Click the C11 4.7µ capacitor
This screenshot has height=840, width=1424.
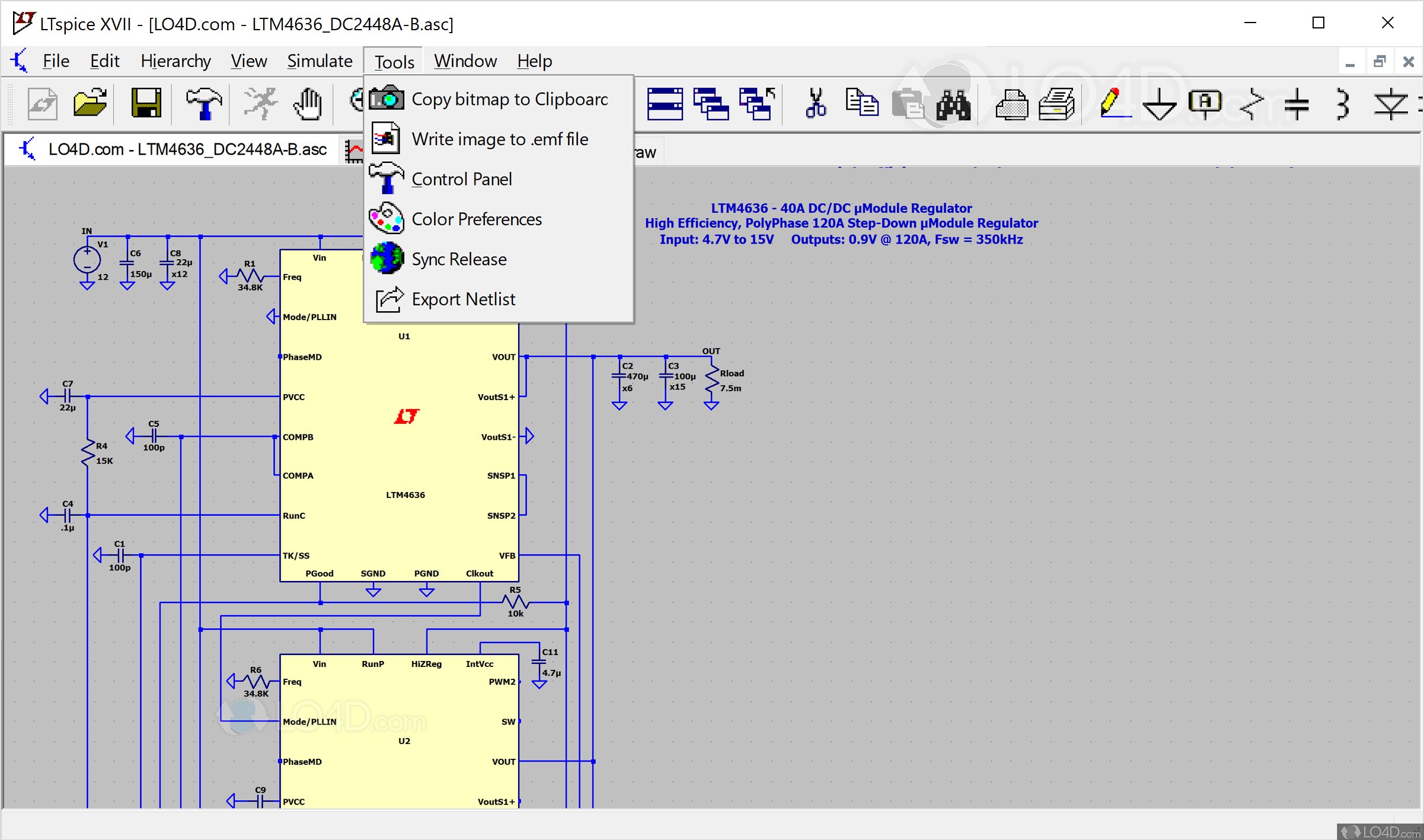[539, 662]
